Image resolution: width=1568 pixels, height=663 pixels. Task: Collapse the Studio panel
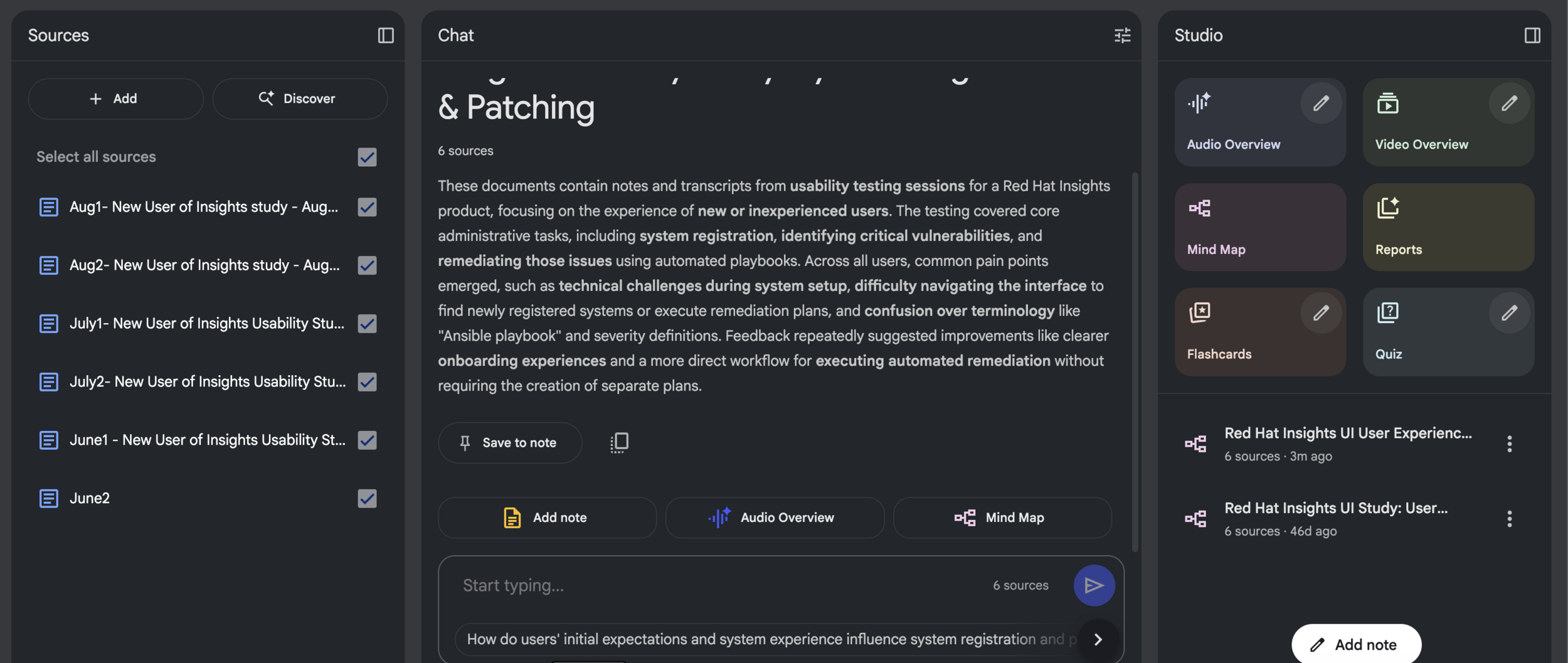(x=1532, y=35)
